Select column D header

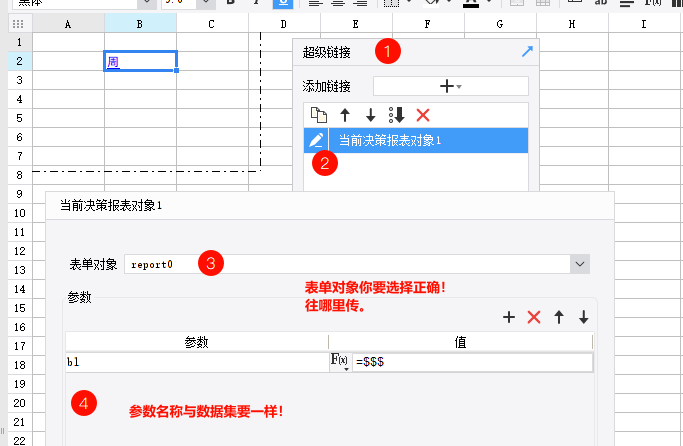pyautogui.click(x=284, y=24)
